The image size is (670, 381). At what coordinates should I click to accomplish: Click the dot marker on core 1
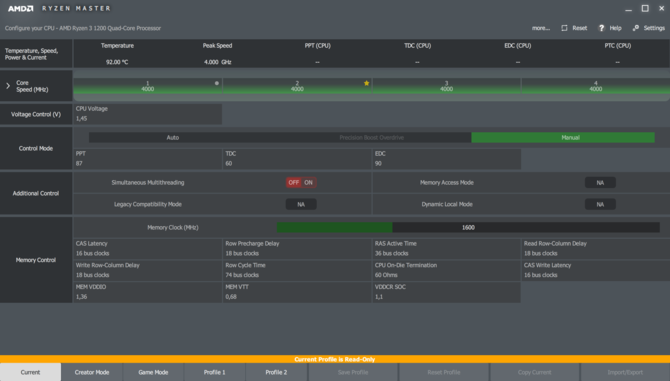coord(217,83)
